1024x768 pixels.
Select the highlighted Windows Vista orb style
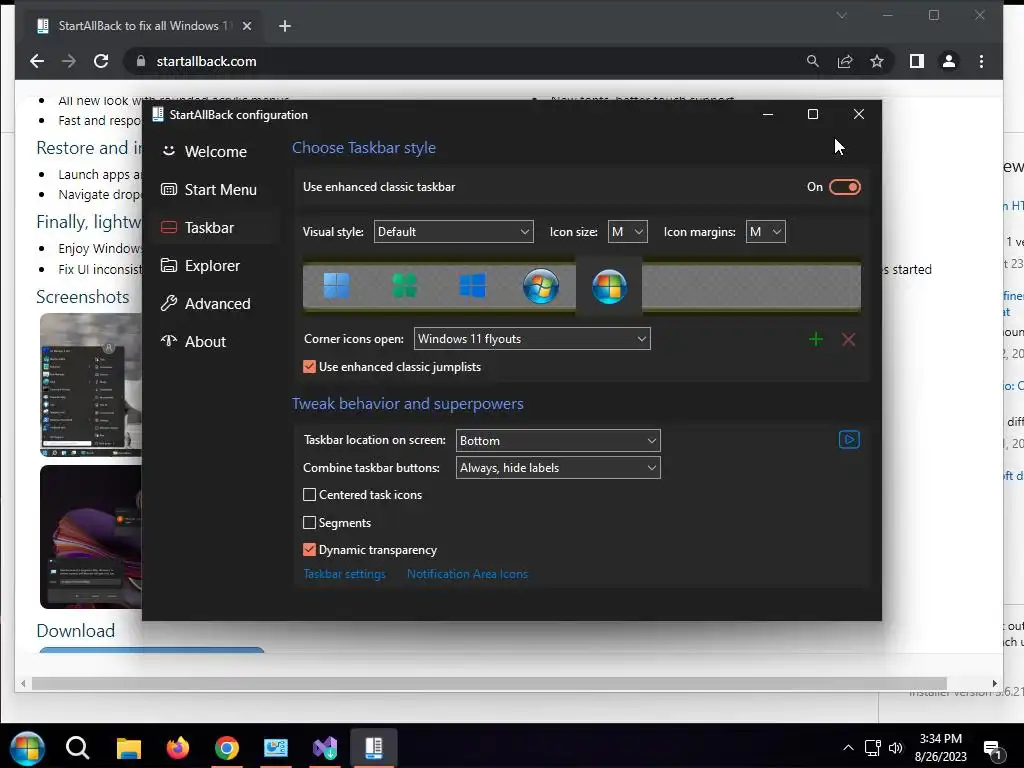609,287
